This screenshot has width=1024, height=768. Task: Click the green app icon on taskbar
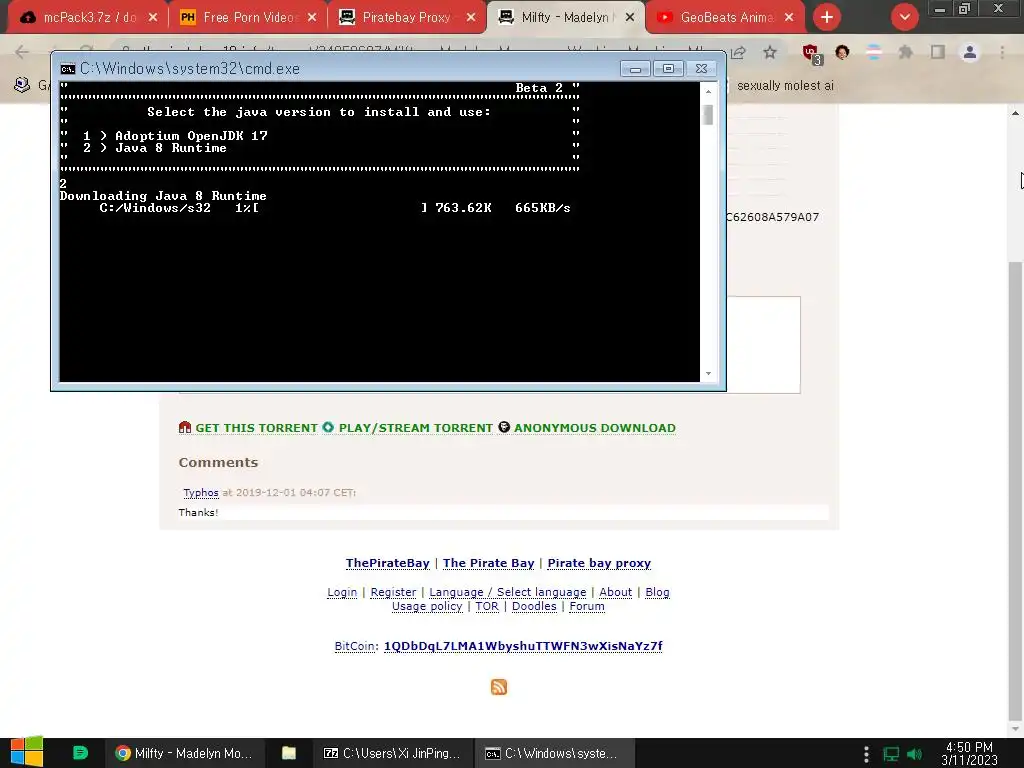[x=80, y=753]
